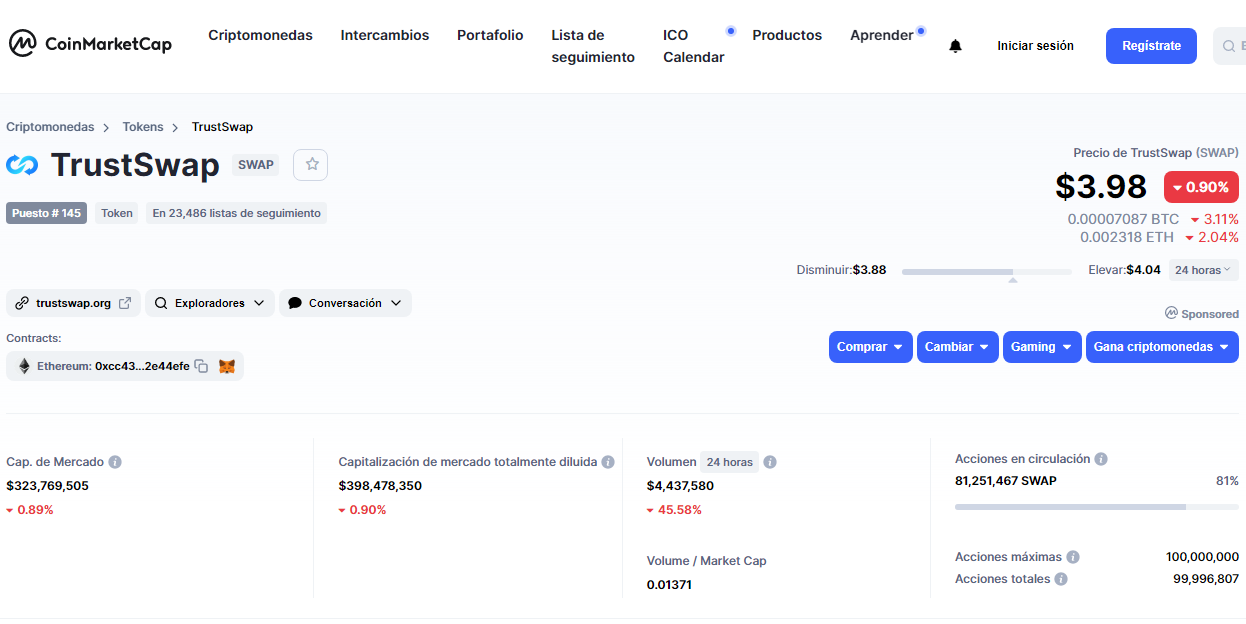
Task: Click the SWAP ticker label
Action: [x=256, y=165]
